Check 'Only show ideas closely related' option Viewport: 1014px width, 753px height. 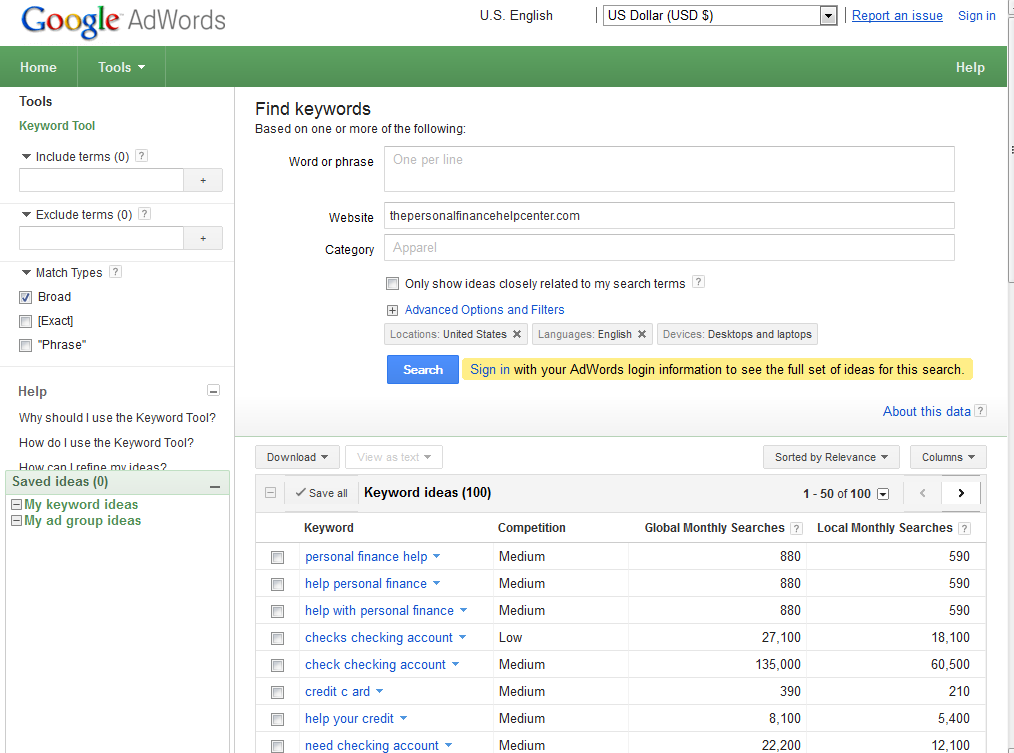point(393,284)
